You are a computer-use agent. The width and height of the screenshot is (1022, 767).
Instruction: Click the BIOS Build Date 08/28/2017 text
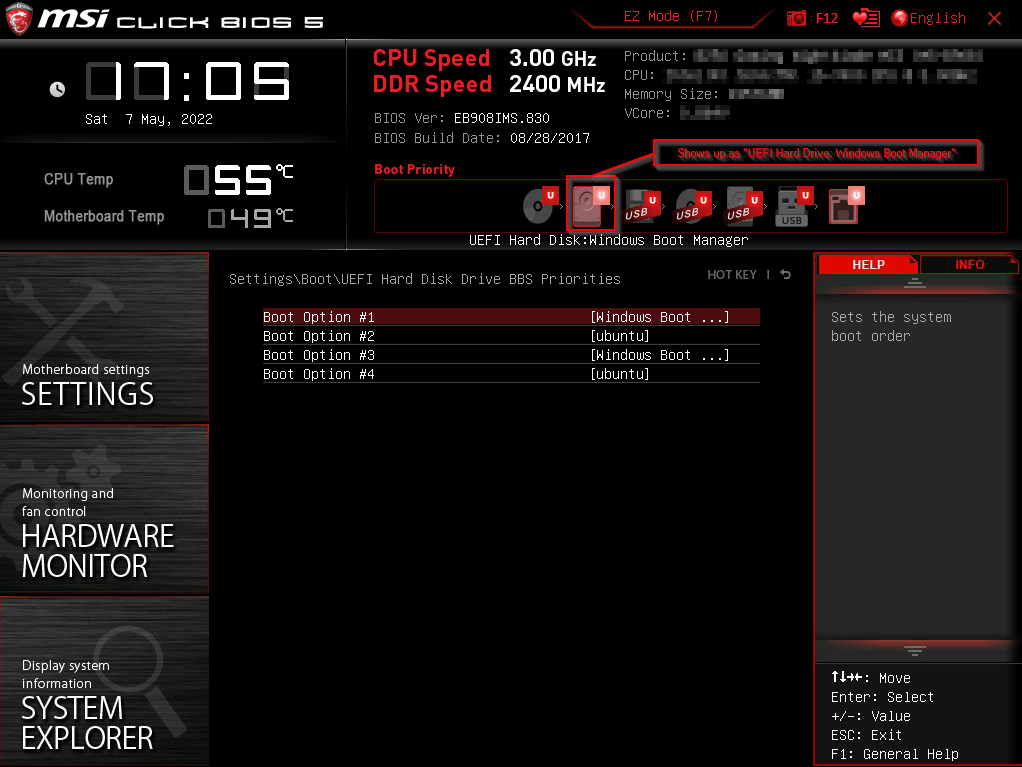(482, 138)
